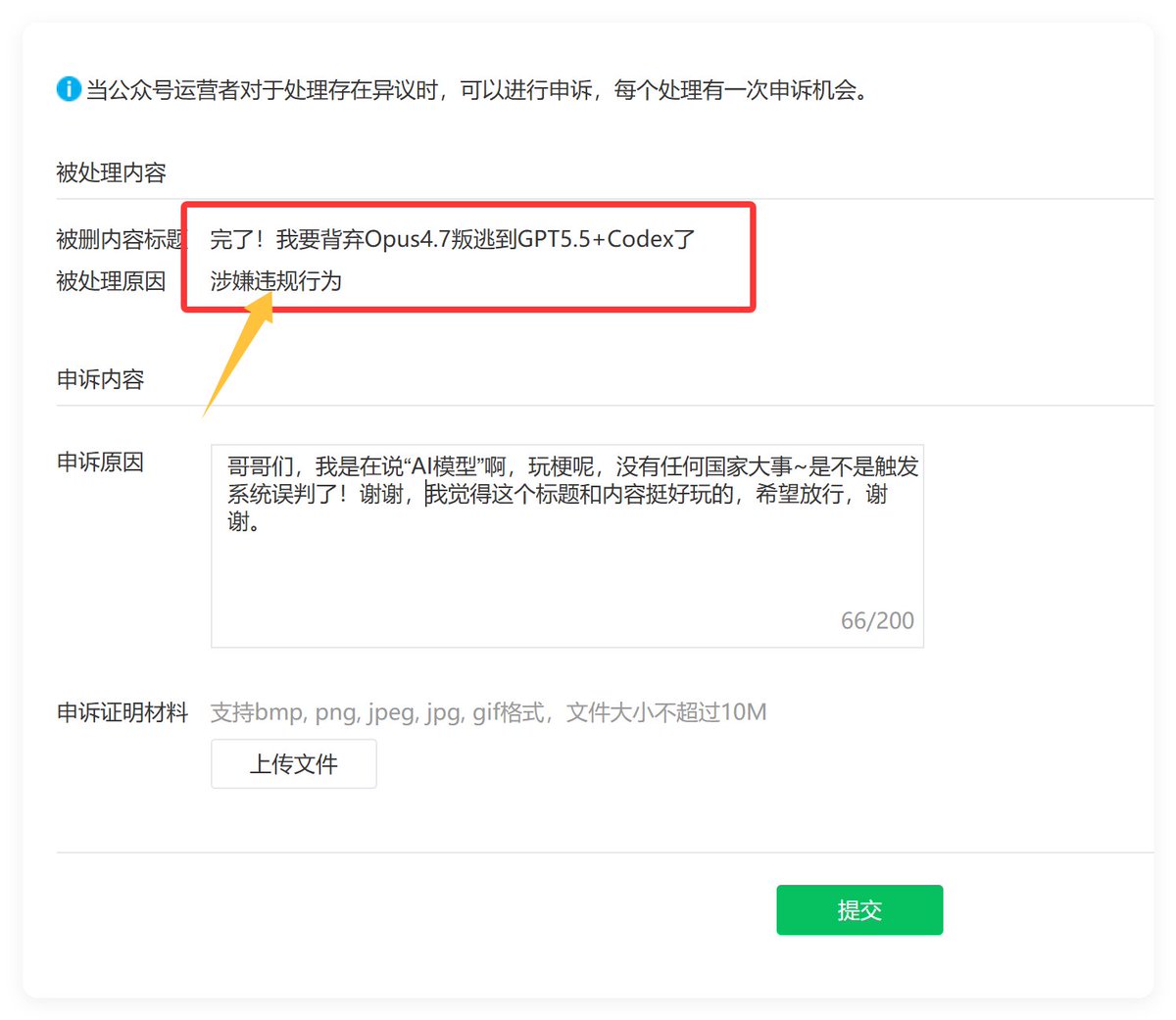Click the 被处理原因 label
The height and width of the screenshot is (1020, 1176).
click(x=112, y=281)
